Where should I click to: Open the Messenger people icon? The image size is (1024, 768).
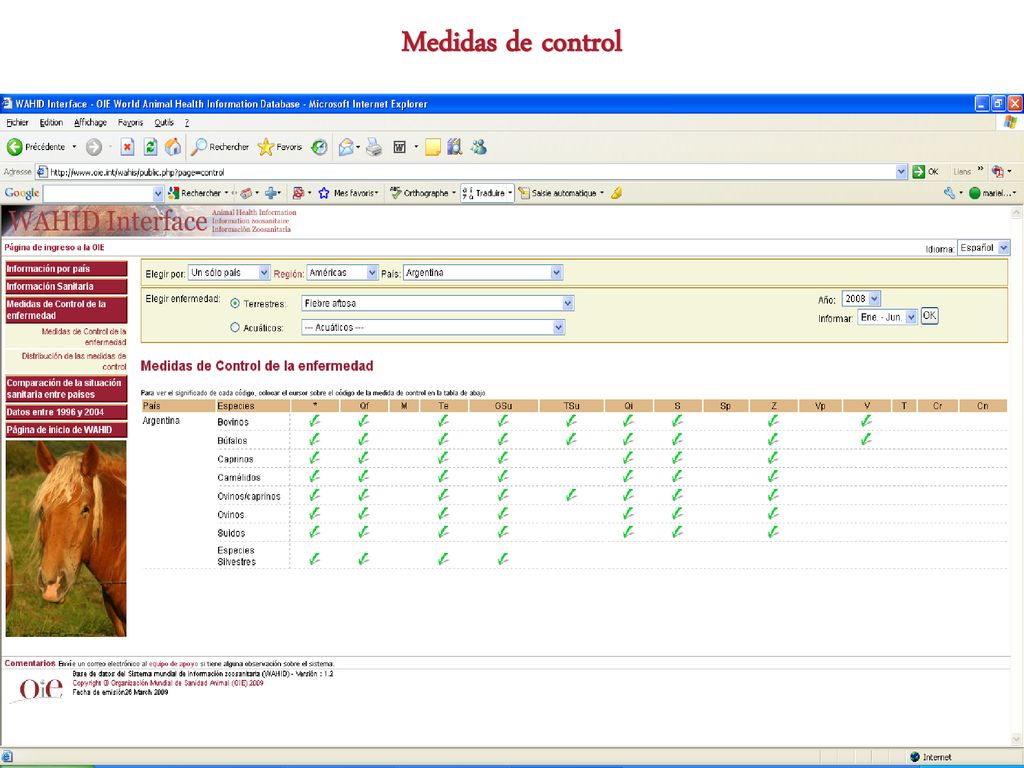[x=479, y=147]
